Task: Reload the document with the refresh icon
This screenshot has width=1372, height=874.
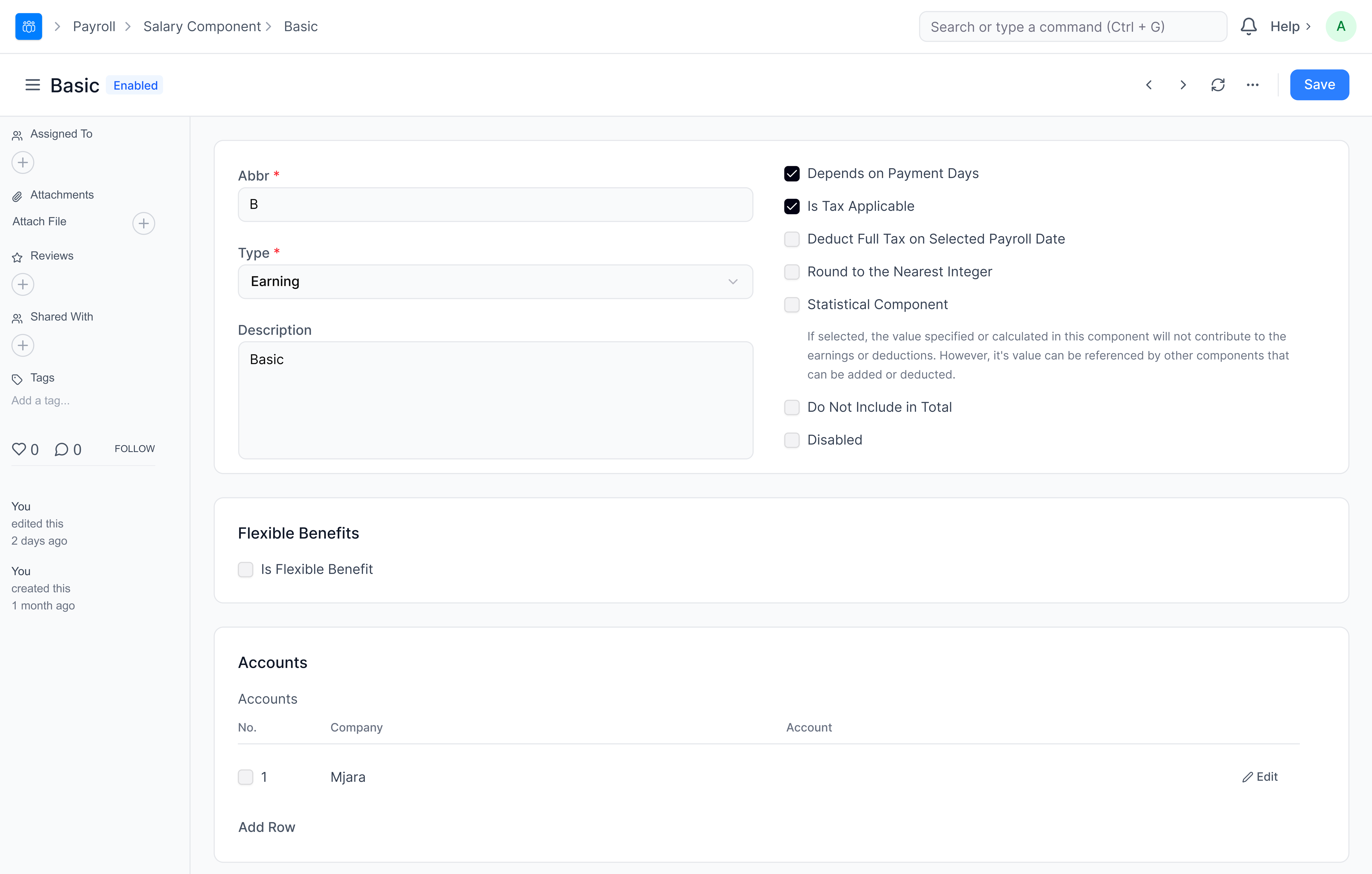Action: pos(1218,85)
